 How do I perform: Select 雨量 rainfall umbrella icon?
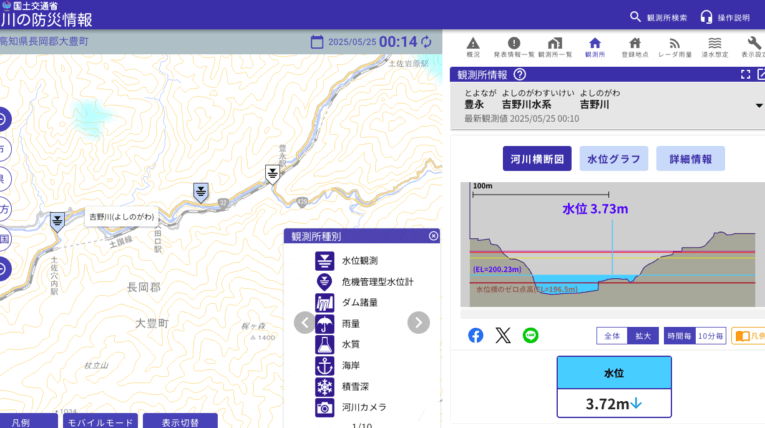click(324, 324)
